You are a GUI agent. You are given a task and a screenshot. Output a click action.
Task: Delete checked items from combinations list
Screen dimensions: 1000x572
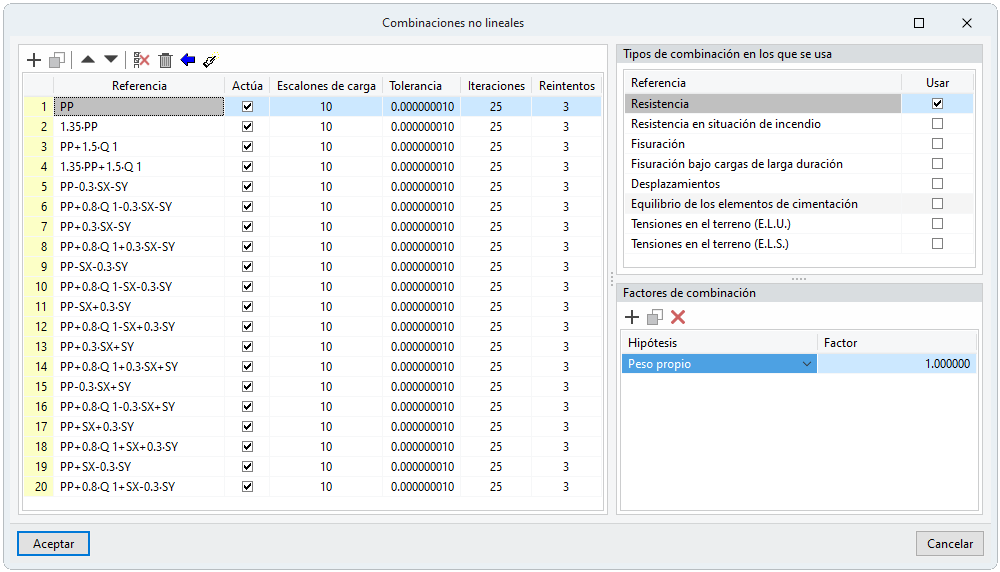[x=141, y=61]
